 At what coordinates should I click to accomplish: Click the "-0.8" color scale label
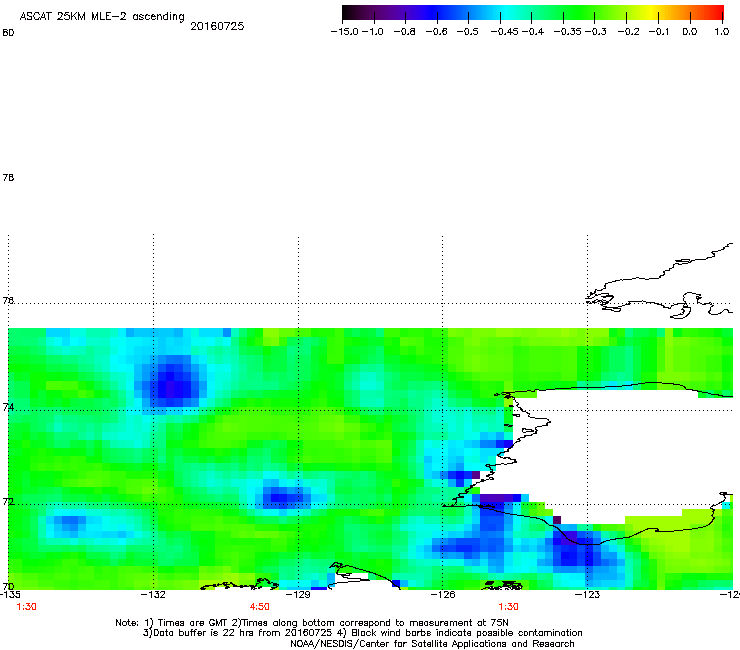[404, 32]
